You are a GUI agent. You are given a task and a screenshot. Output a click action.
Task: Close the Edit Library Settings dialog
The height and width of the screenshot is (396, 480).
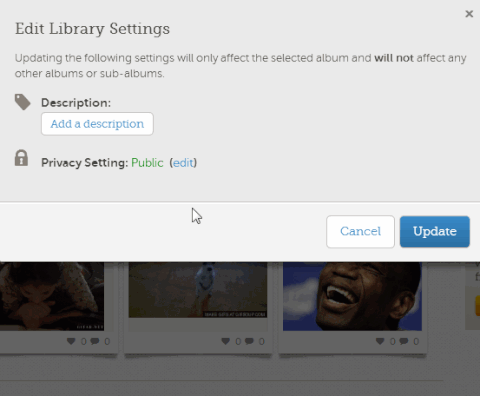tap(469, 14)
